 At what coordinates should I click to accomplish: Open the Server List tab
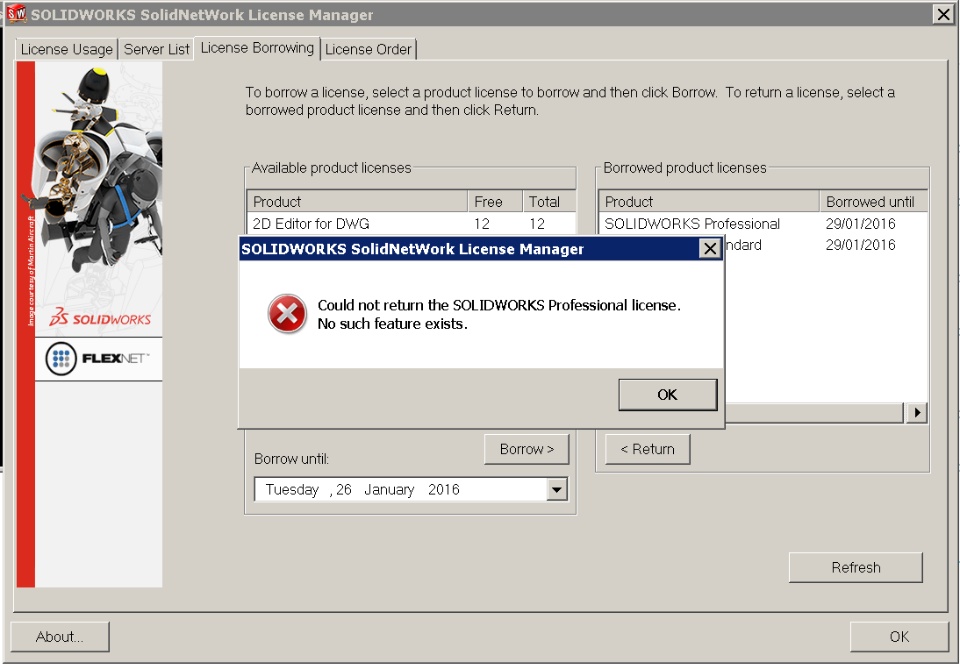click(156, 49)
